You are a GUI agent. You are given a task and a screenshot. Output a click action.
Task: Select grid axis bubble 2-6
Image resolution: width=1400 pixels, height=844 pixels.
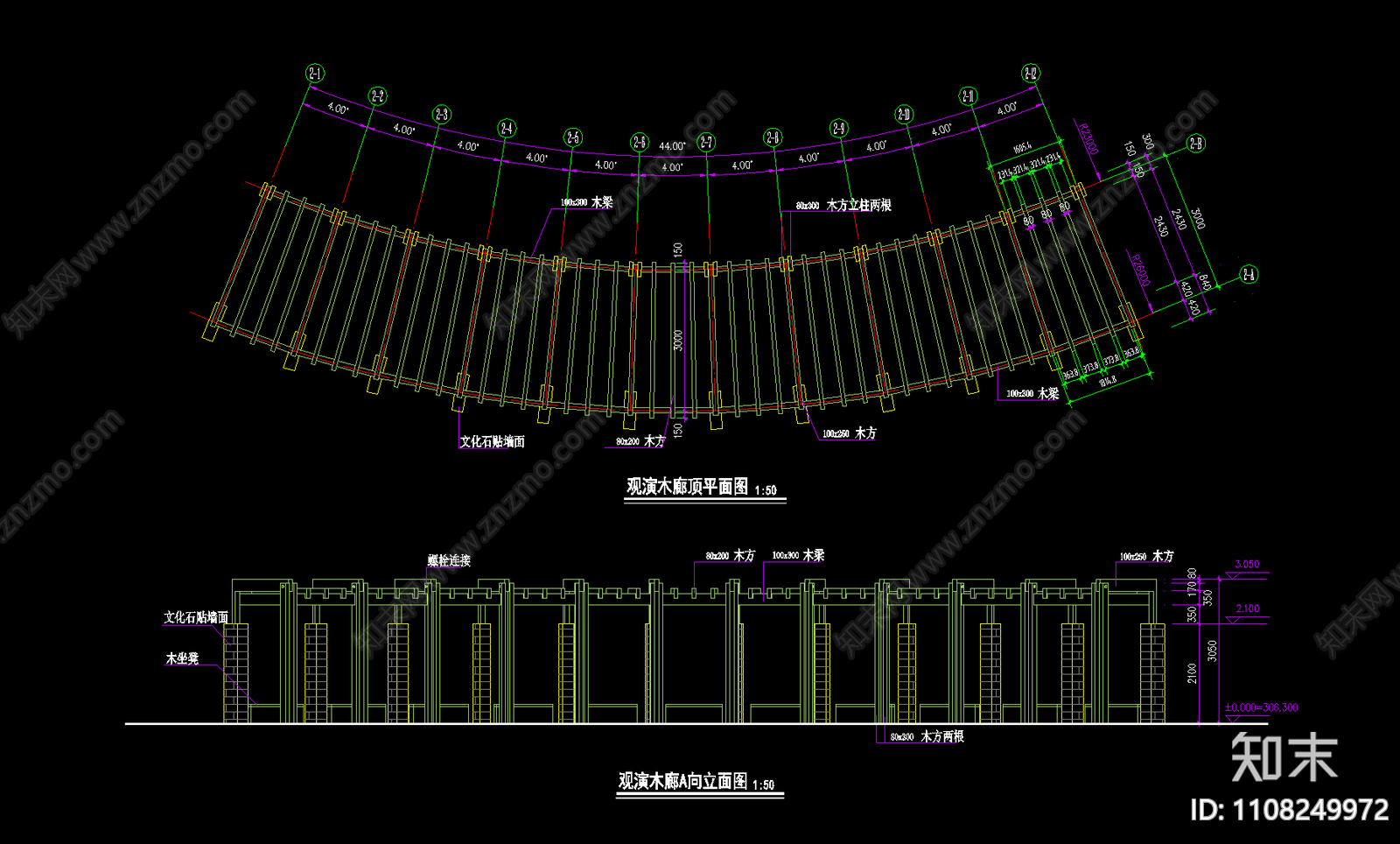(639, 142)
